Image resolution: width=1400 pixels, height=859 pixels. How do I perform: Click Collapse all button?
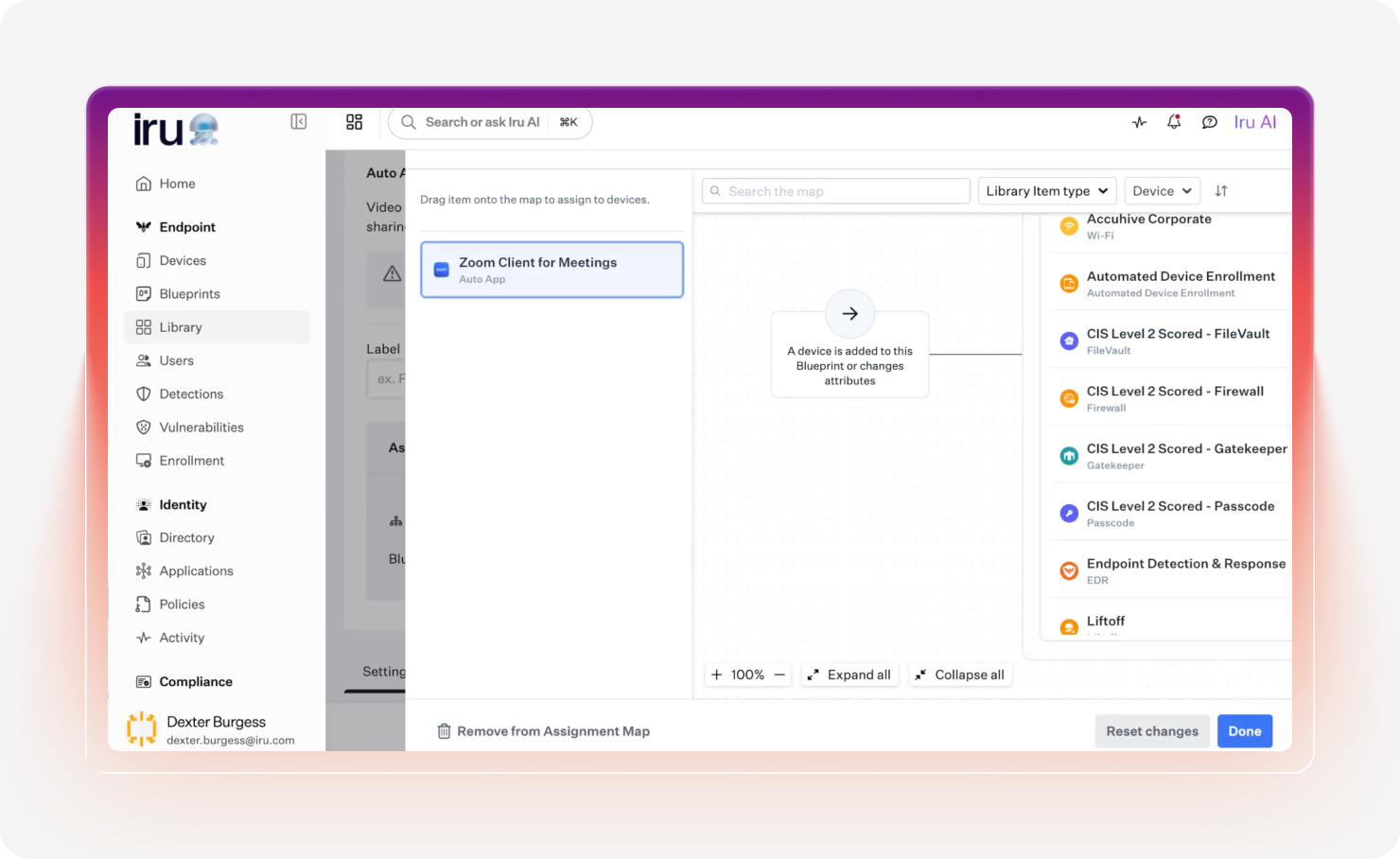click(x=960, y=675)
